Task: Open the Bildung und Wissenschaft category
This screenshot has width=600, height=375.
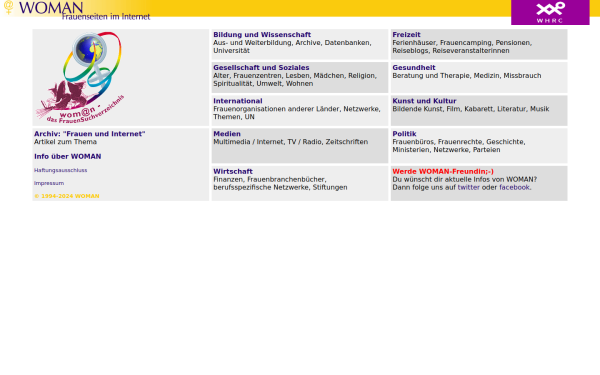Action: (x=262, y=35)
